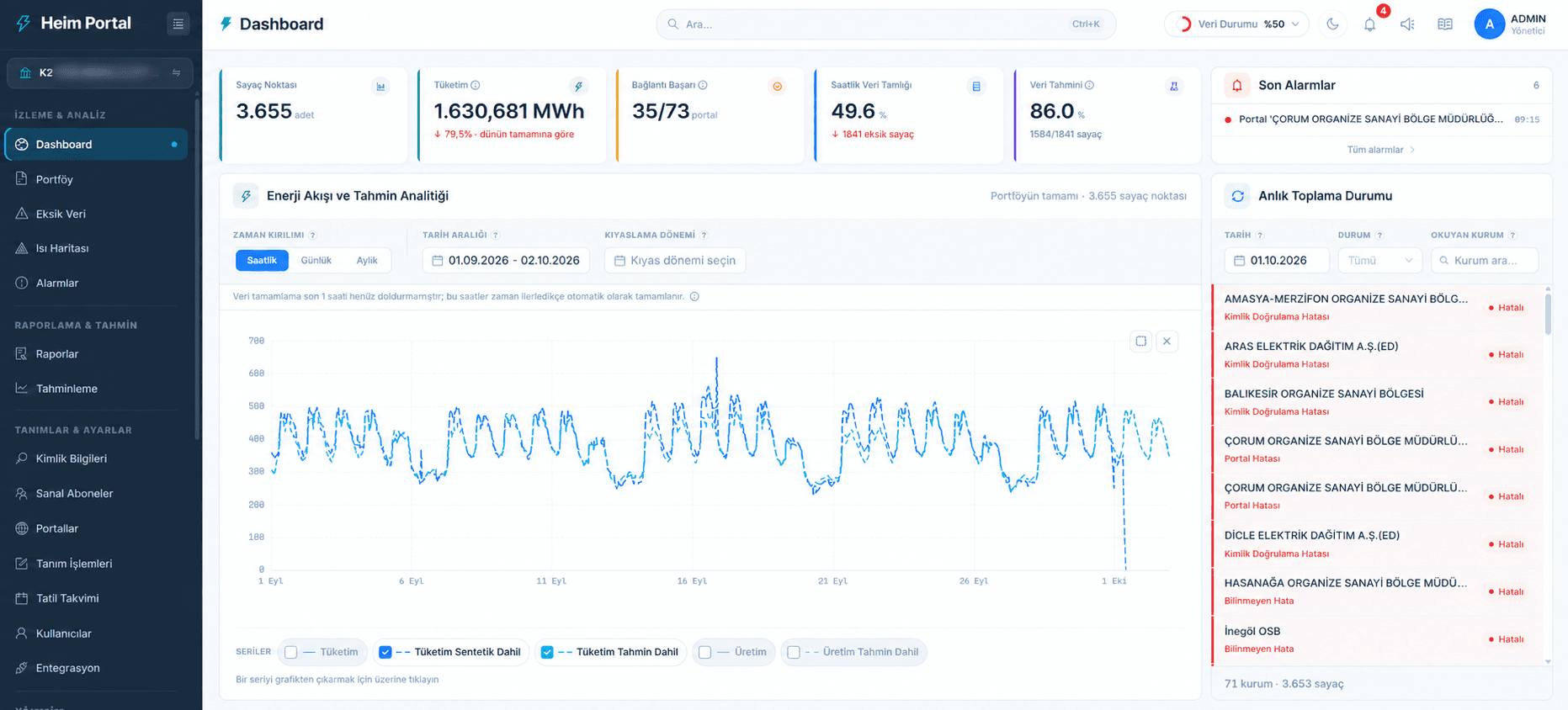Click the Veri Tahmini info icon

1089,85
